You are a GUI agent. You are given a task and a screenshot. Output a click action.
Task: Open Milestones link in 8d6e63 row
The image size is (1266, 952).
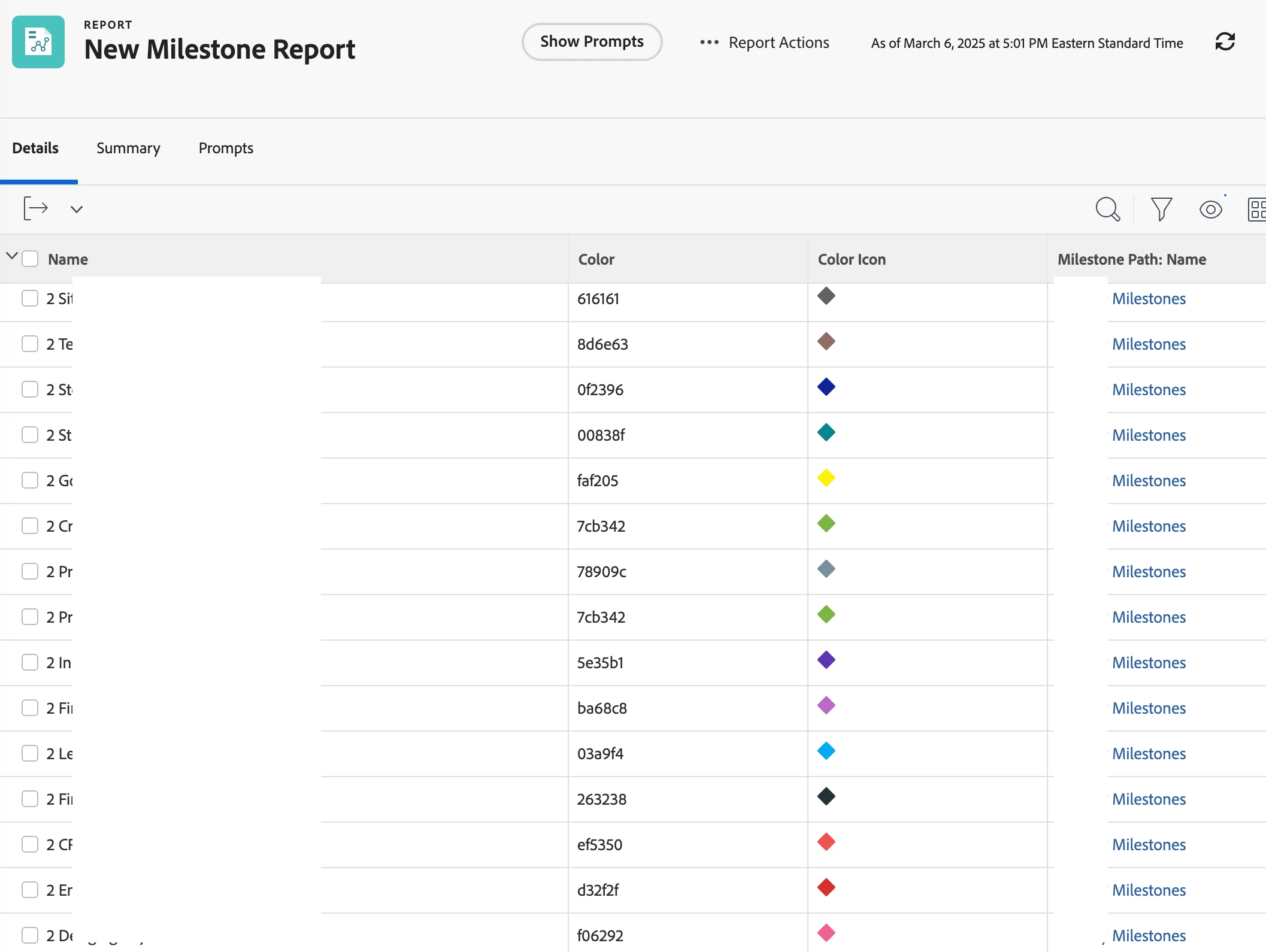pyautogui.click(x=1149, y=344)
